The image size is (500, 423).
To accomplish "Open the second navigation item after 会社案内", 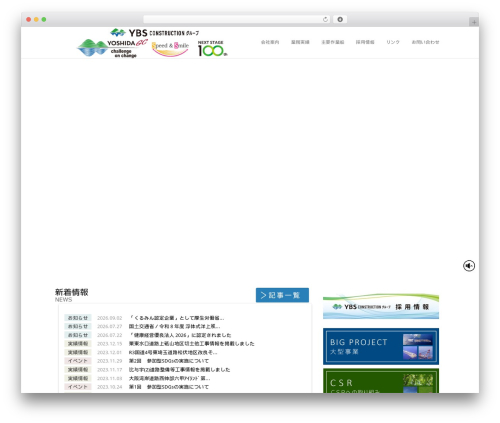I will tap(300, 42).
